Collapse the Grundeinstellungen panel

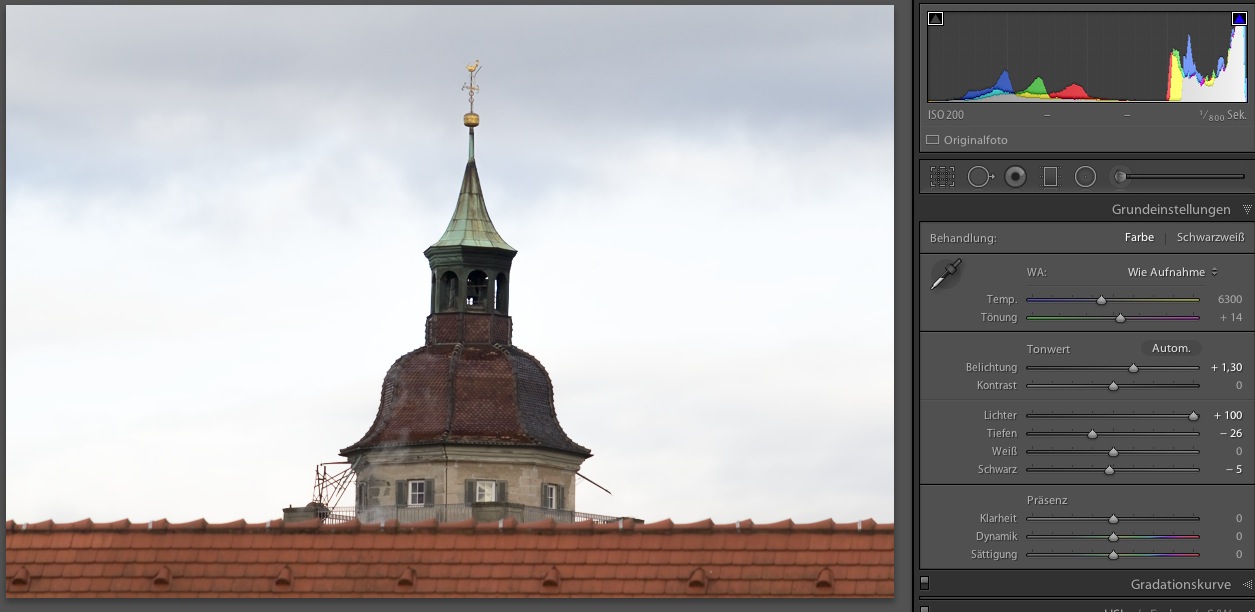[1246, 210]
